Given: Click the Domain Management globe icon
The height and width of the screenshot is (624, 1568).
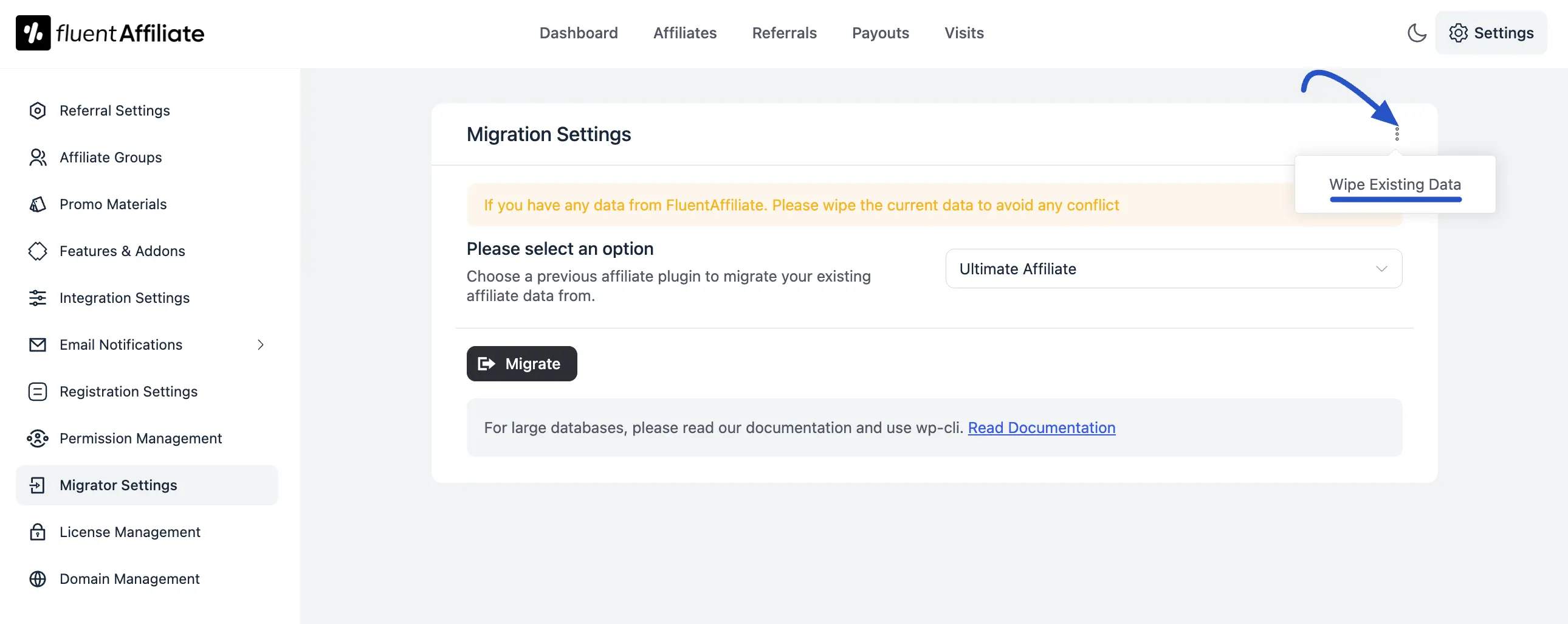Looking at the screenshot, I should pos(38,579).
